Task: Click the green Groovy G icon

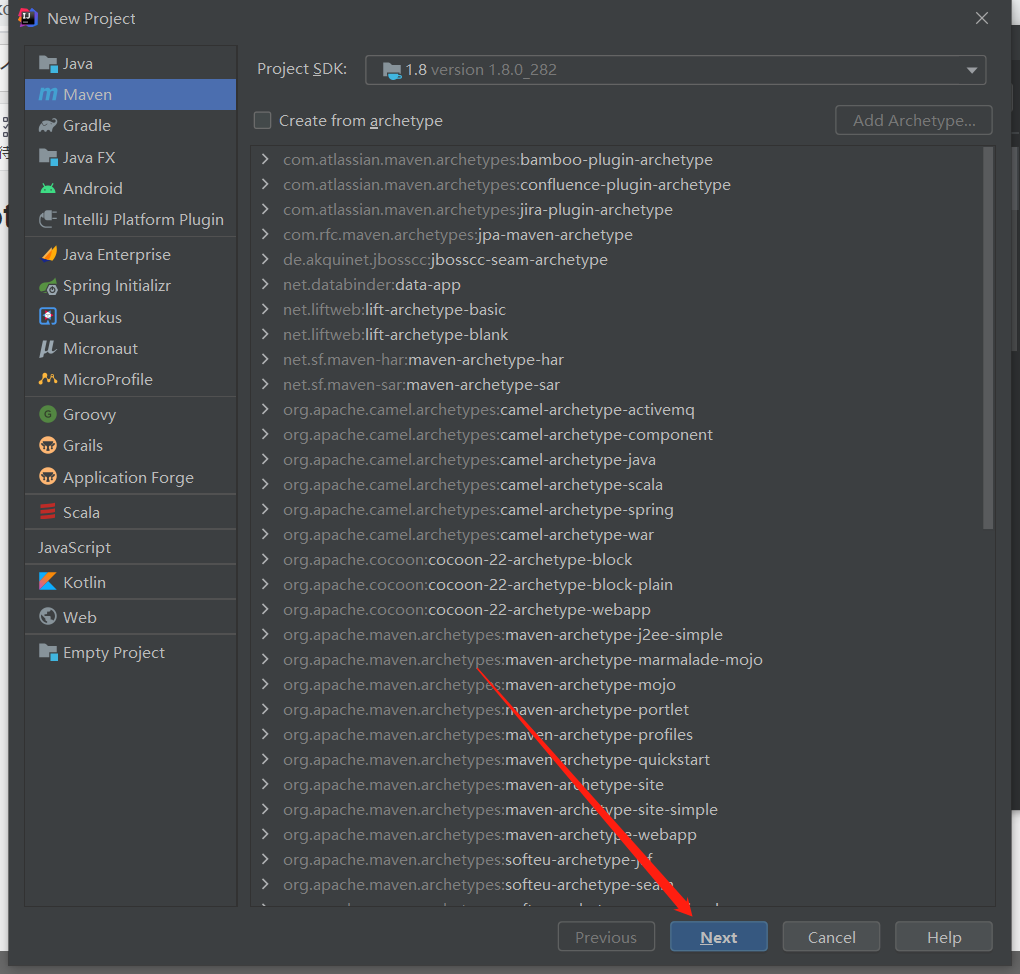Action: point(47,414)
